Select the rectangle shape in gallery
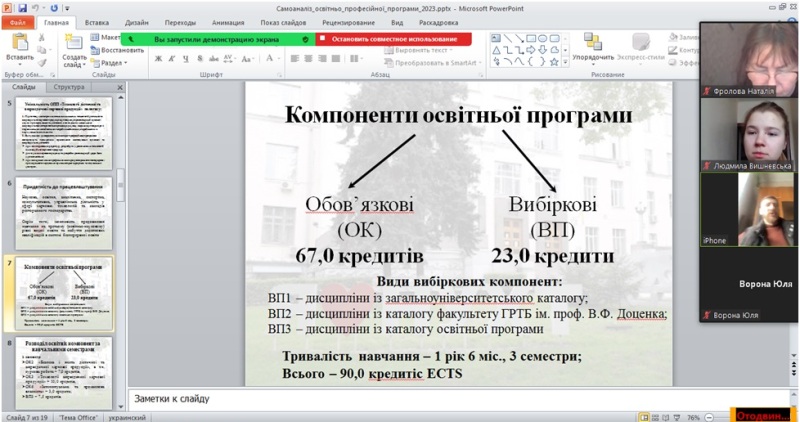Image resolution: width=800 pixels, height=422 pixels. pos(531,38)
